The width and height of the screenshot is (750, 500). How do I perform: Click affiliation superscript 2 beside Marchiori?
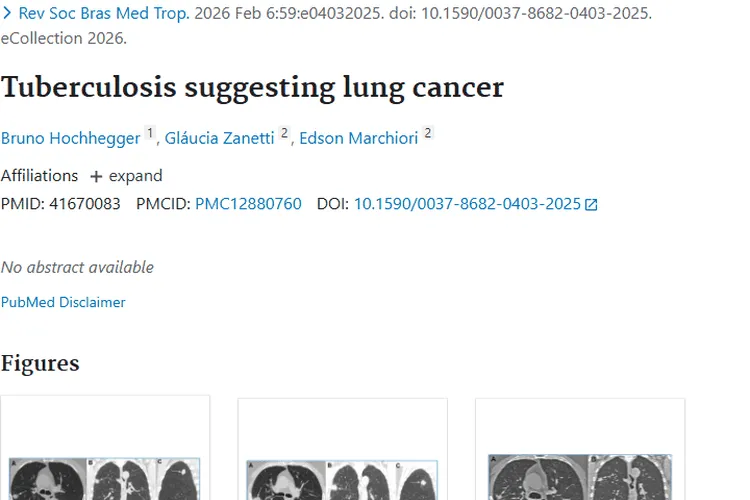pos(427,133)
